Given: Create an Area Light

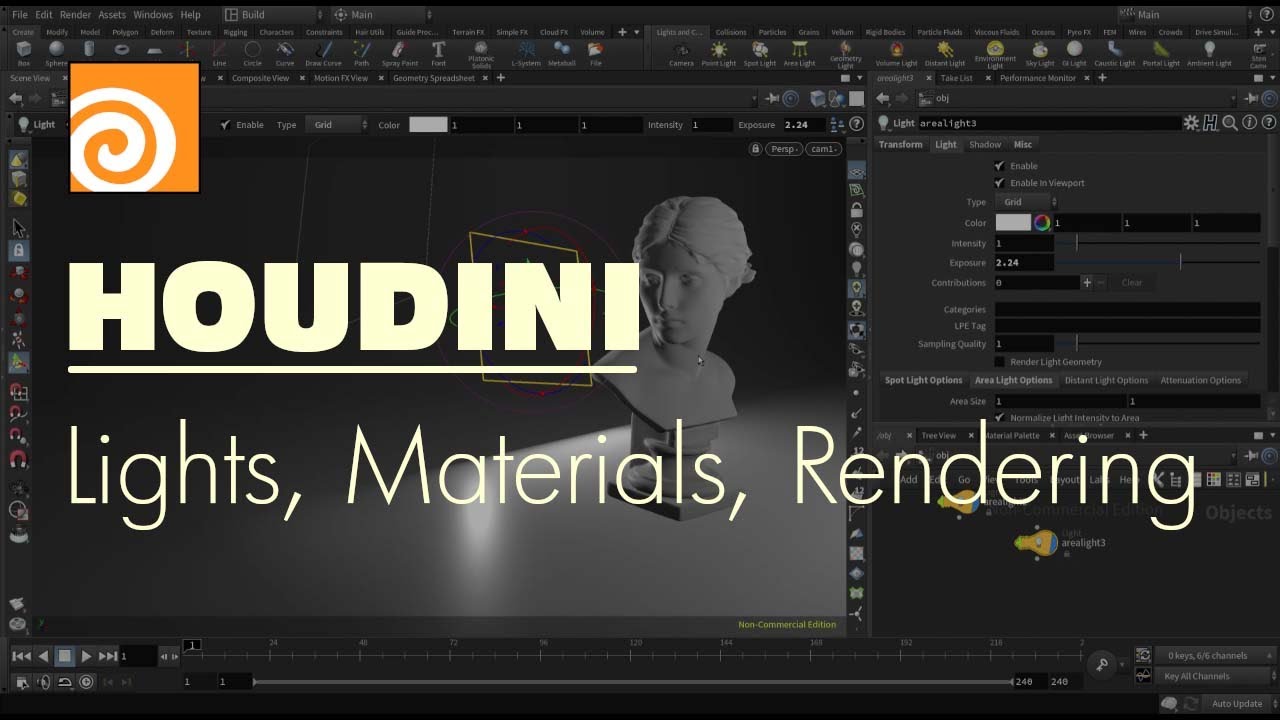Looking at the screenshot, I should coord(799,53).
